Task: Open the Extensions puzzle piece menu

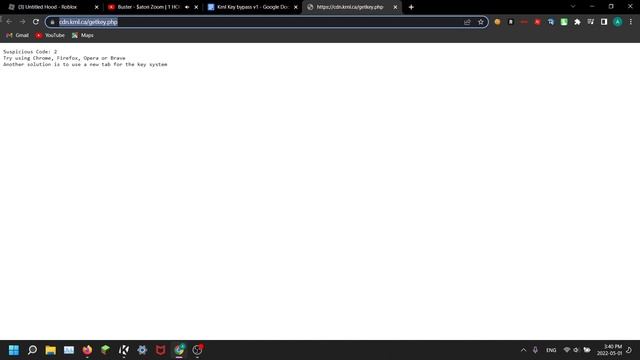Action: (577, 22)
